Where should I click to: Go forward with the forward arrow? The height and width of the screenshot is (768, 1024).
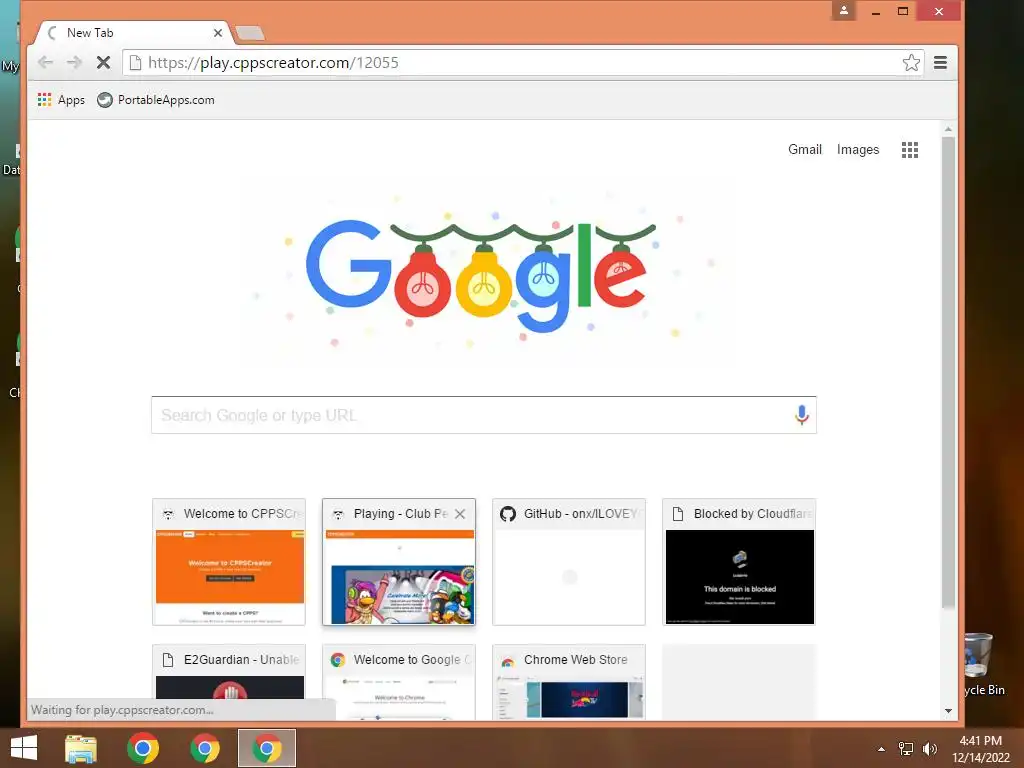click(x=74, y=63)
